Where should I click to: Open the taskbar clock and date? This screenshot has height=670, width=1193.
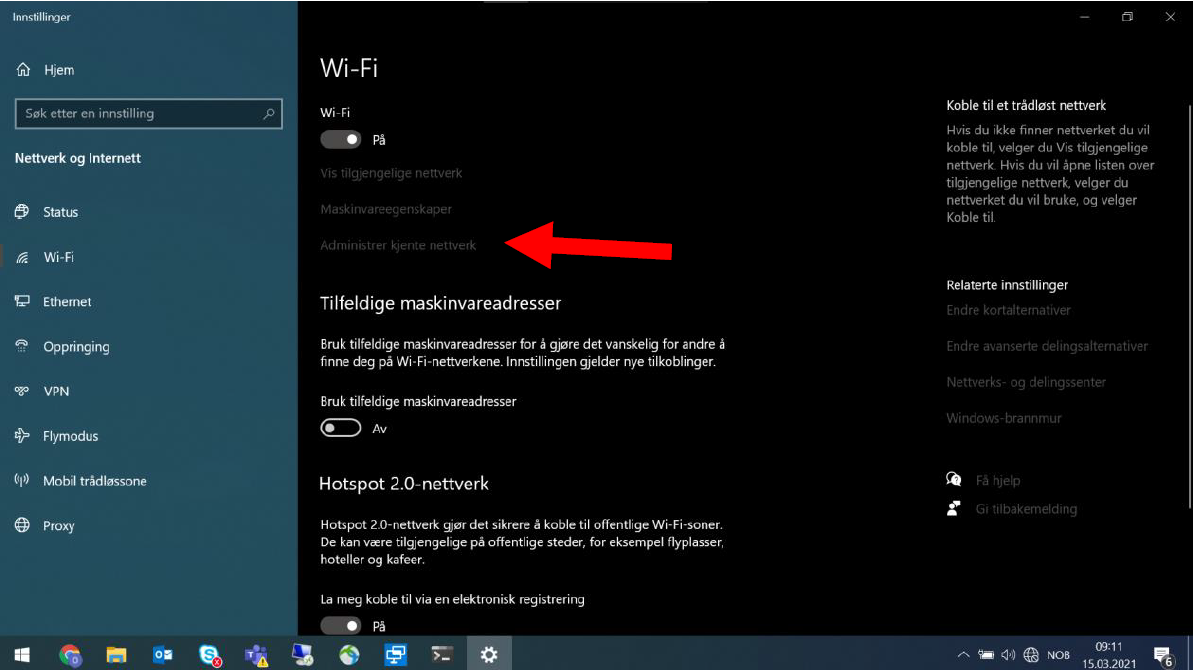click(1109, 655)
